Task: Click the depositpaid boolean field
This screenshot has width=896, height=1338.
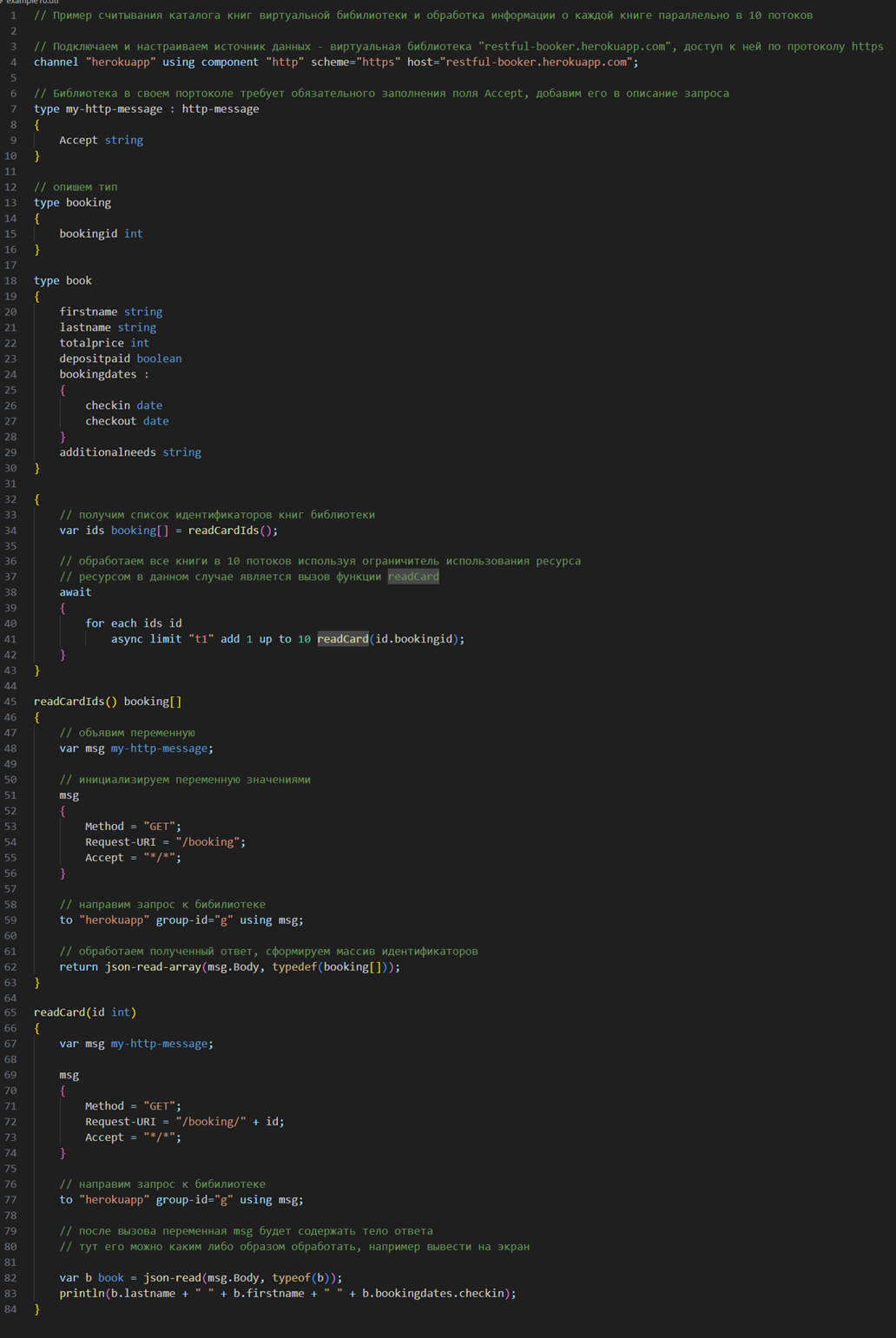Action: (x=121, y=359)
